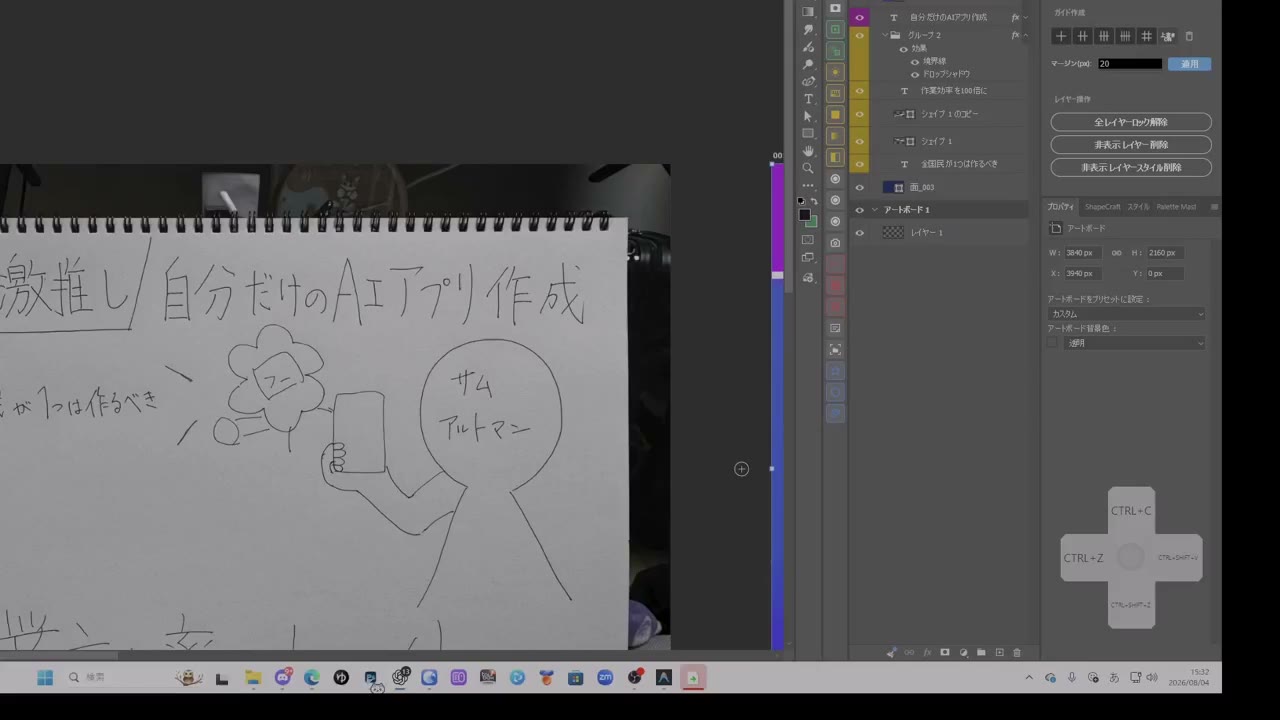Click the link icon between W and H
This screenshot has height=720, width=1280.
[1117, 253]
